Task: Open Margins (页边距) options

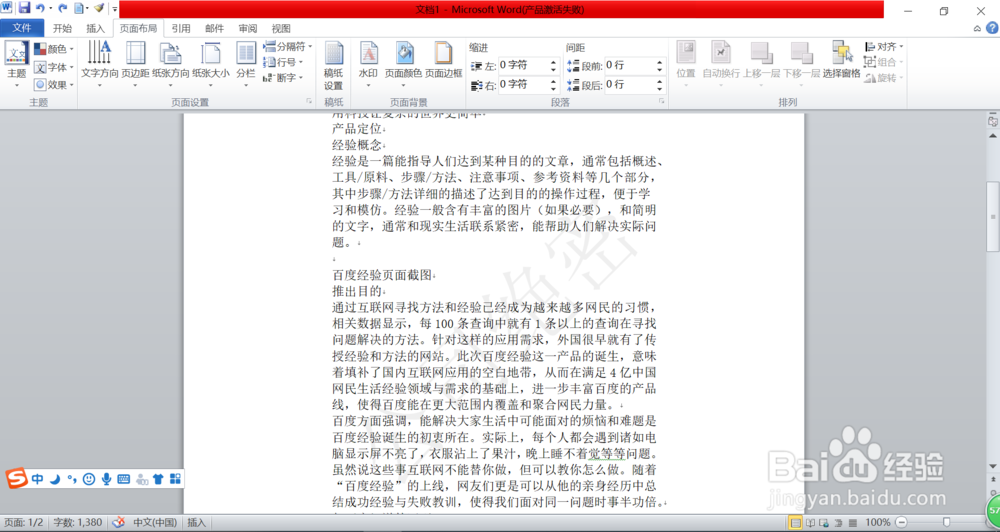Action: [135, 63]
